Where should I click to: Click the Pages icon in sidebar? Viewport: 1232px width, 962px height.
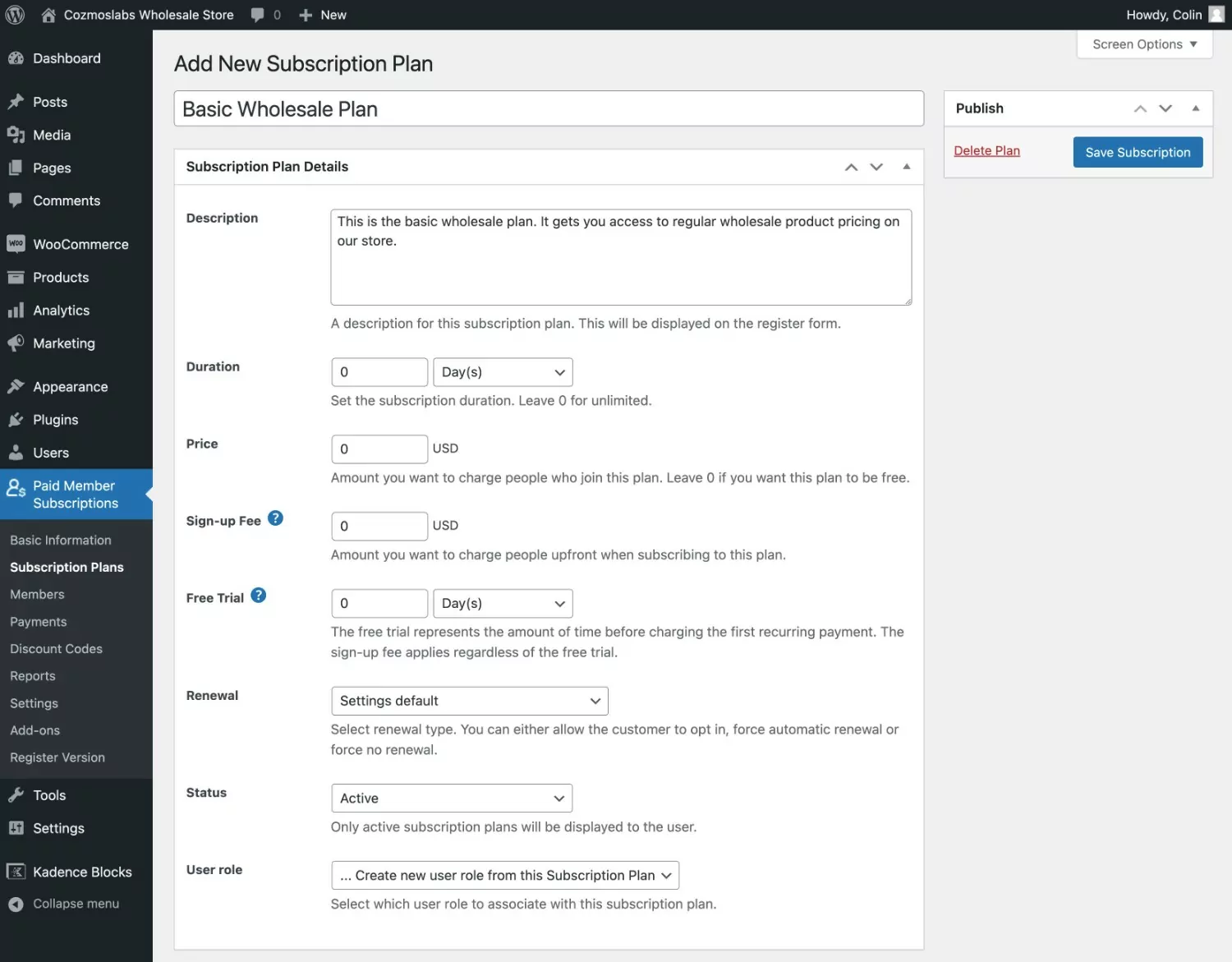point(16,168)
